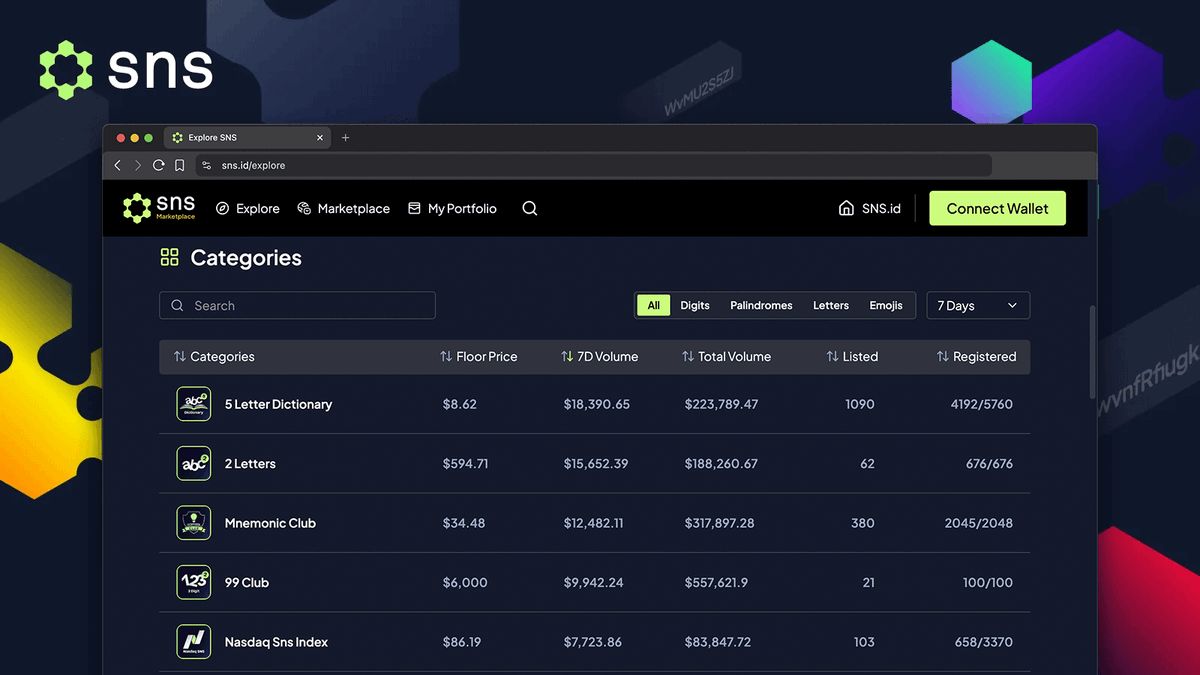Open the 5 Letter Dictionary category
1200x675 pixels.
tap(278, 405)
